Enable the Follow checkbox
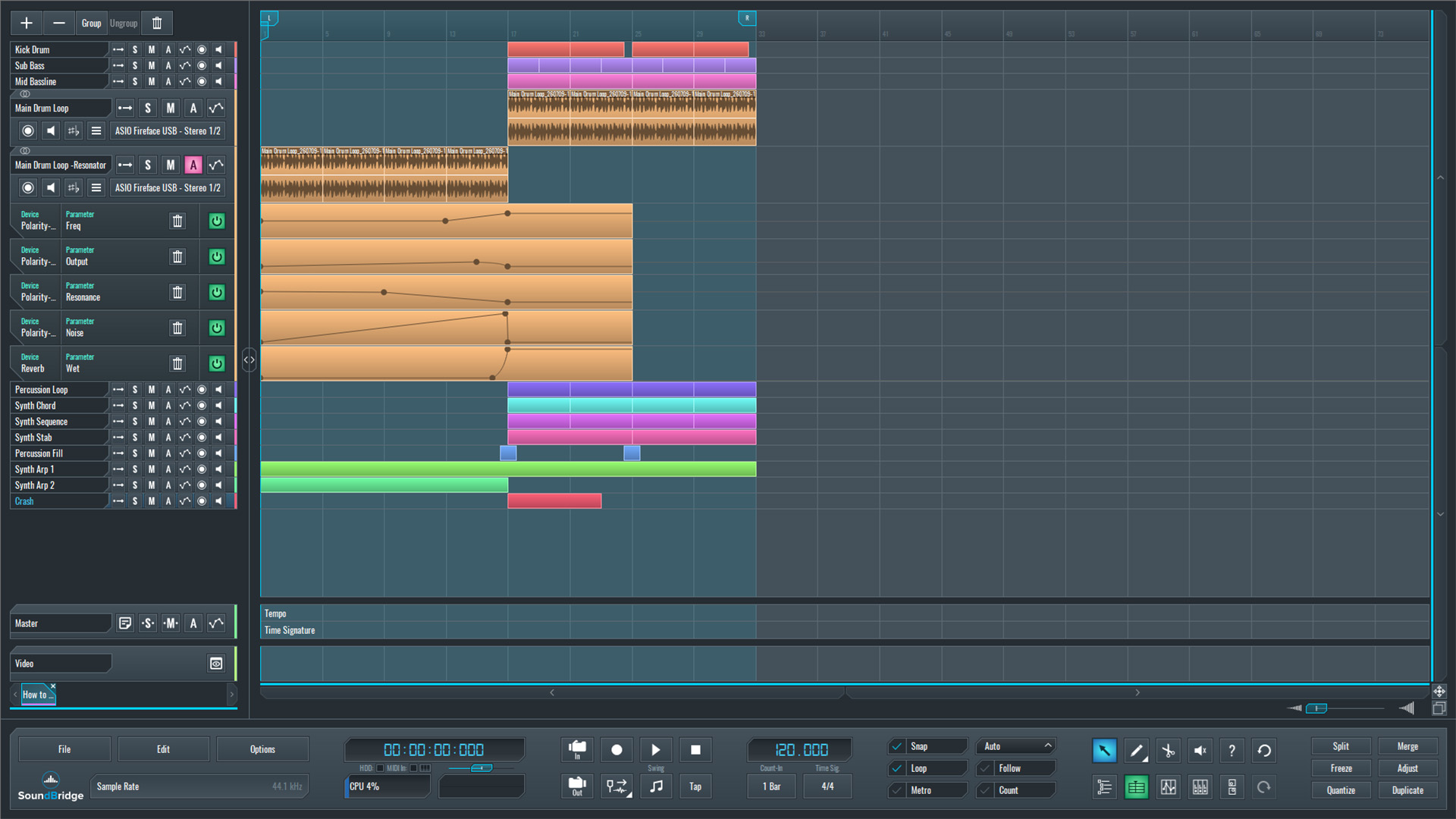The width and height of the screenshot is (1456, 819). 985,768
